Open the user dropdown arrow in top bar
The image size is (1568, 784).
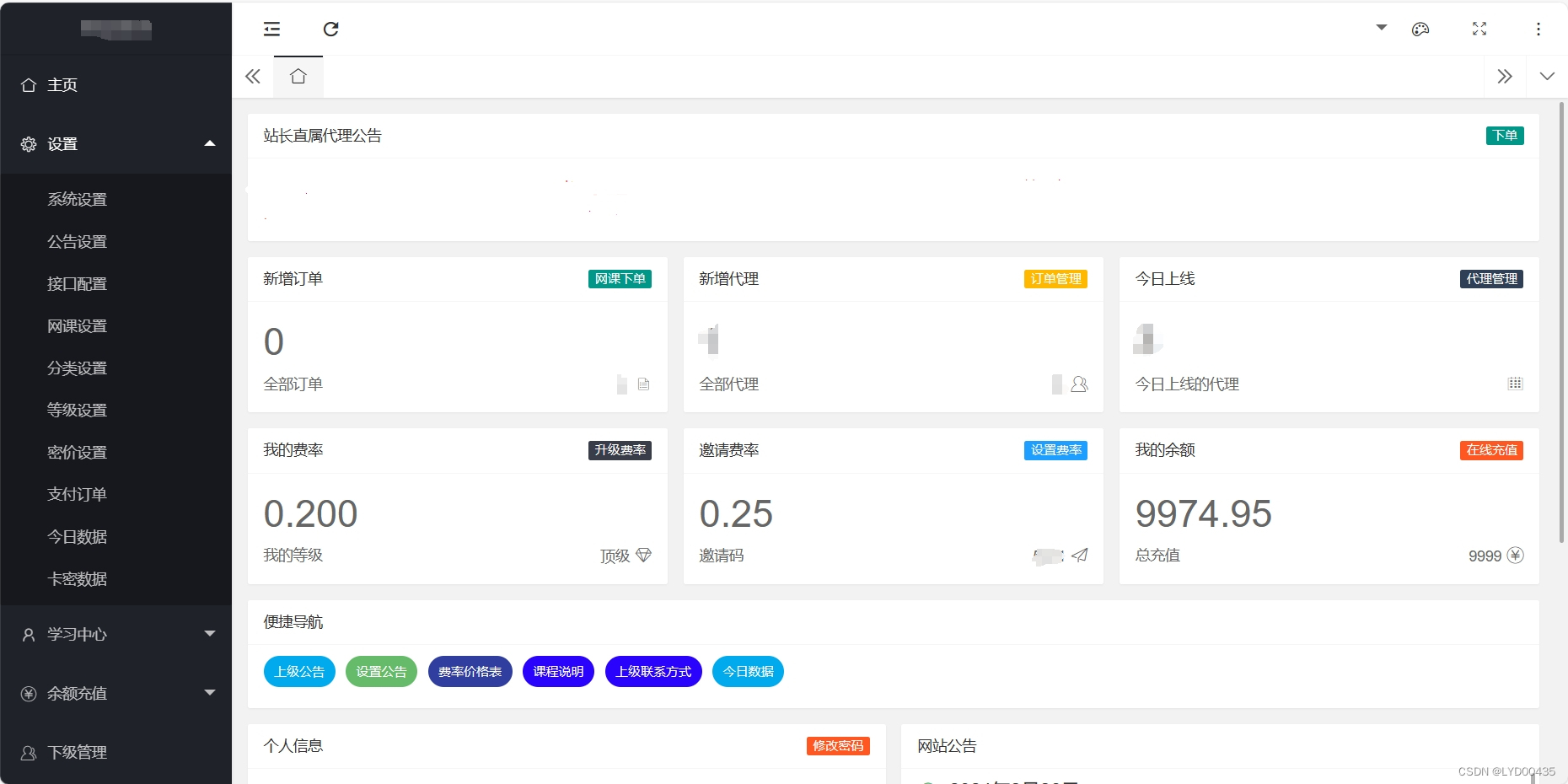point(1382,28)
